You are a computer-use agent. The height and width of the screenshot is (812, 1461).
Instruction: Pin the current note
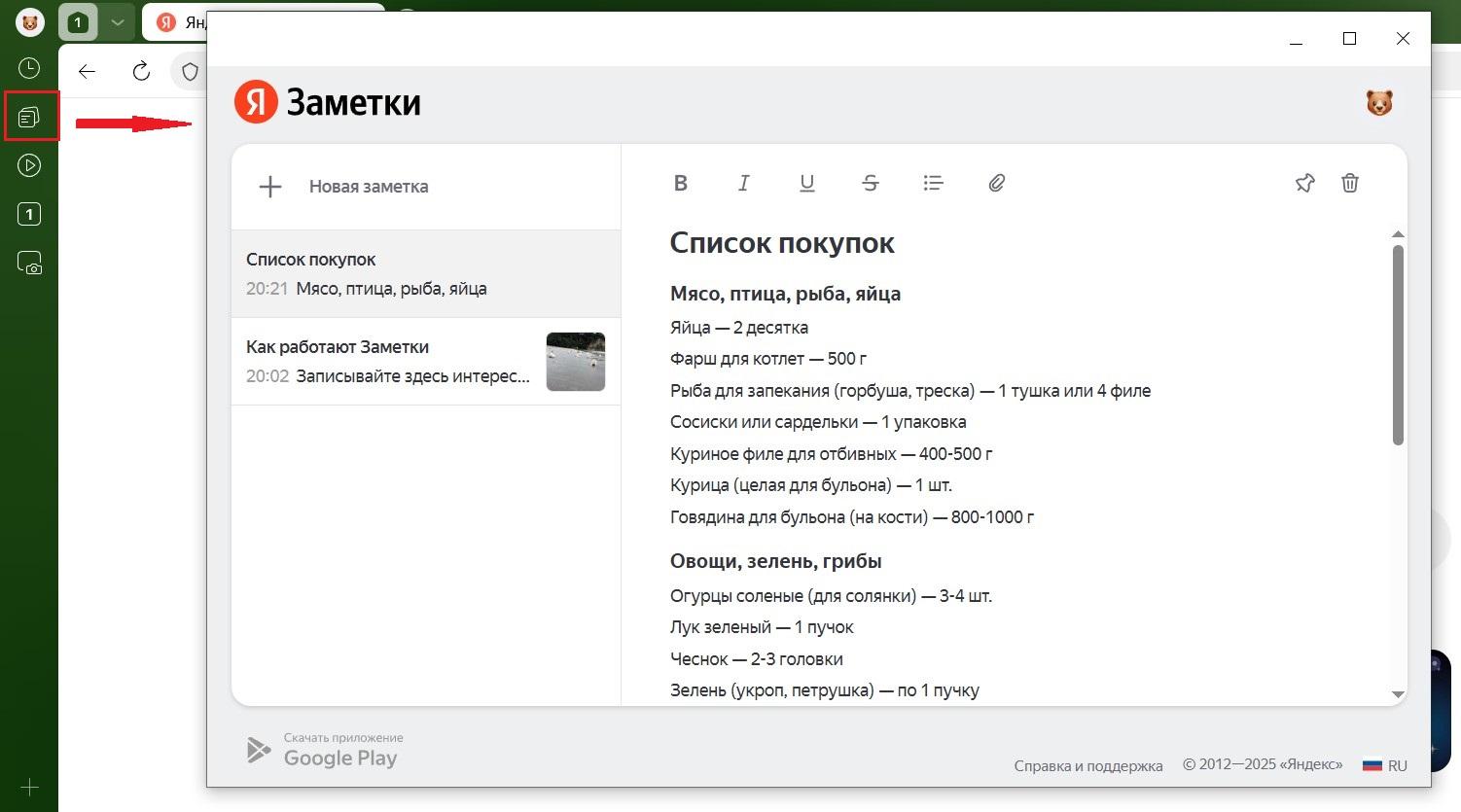click(1304, 183)
